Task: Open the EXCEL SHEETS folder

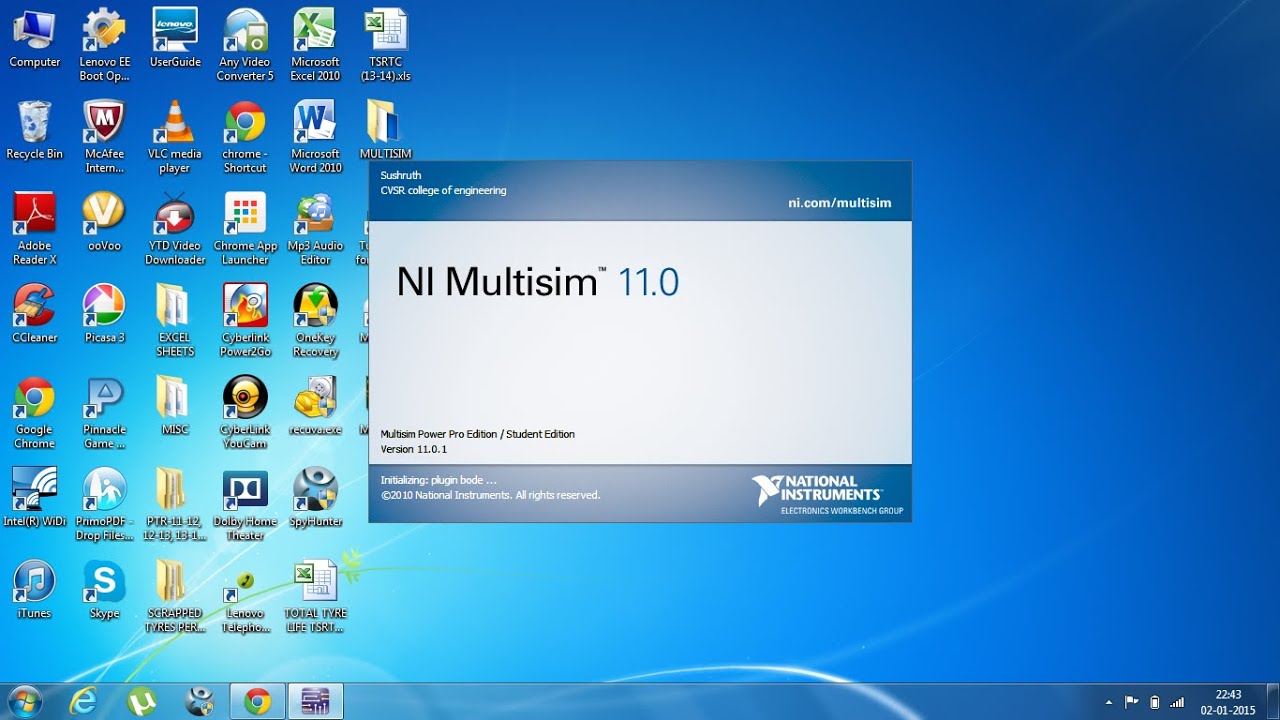Action: [x=175, y=321]
